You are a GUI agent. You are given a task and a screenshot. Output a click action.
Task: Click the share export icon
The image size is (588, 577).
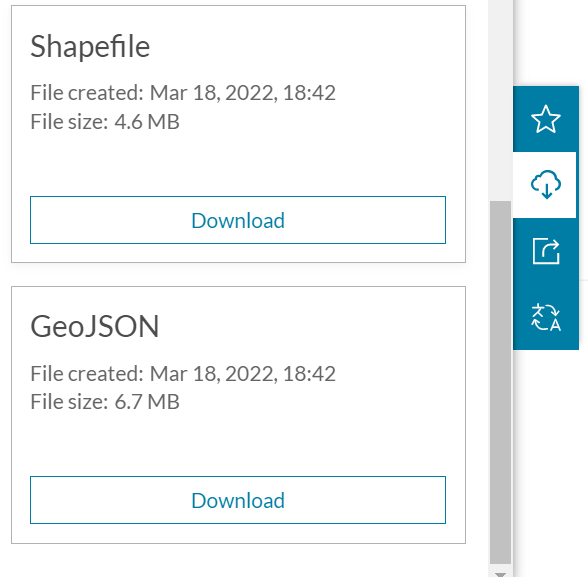click(x=546, y=250)
